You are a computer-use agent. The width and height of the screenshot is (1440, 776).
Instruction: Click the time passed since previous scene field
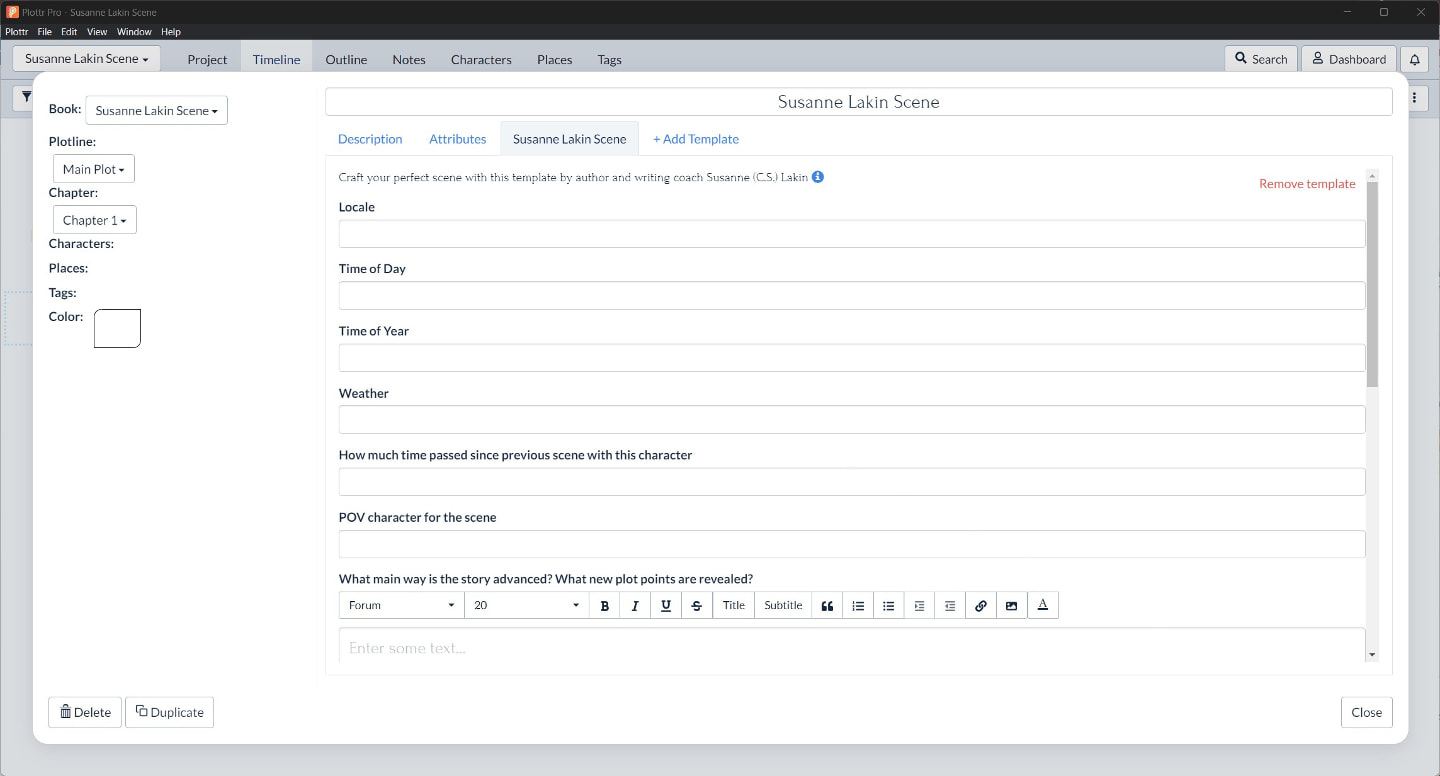852,482
